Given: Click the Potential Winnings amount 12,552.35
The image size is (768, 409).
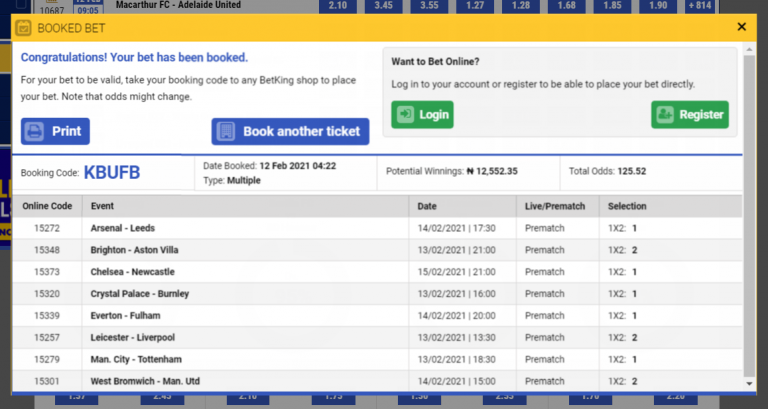Looking at the screenshot, I should tap(492, 171).
